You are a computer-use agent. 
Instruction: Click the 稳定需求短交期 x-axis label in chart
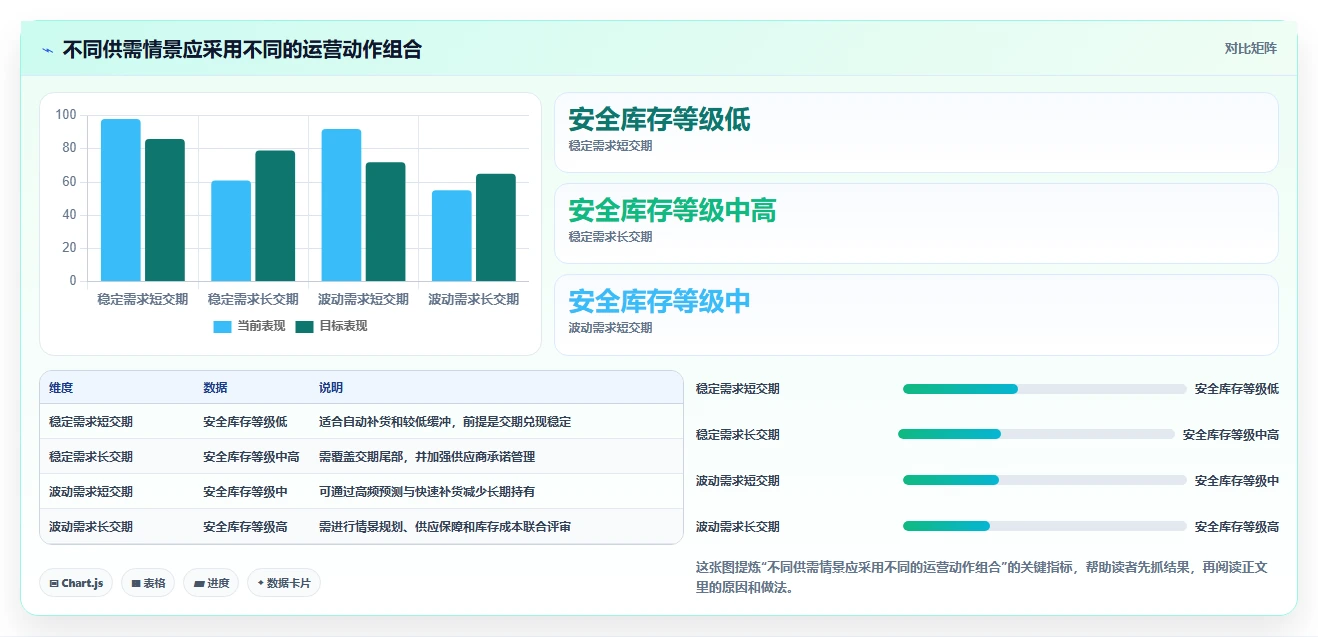143,299
